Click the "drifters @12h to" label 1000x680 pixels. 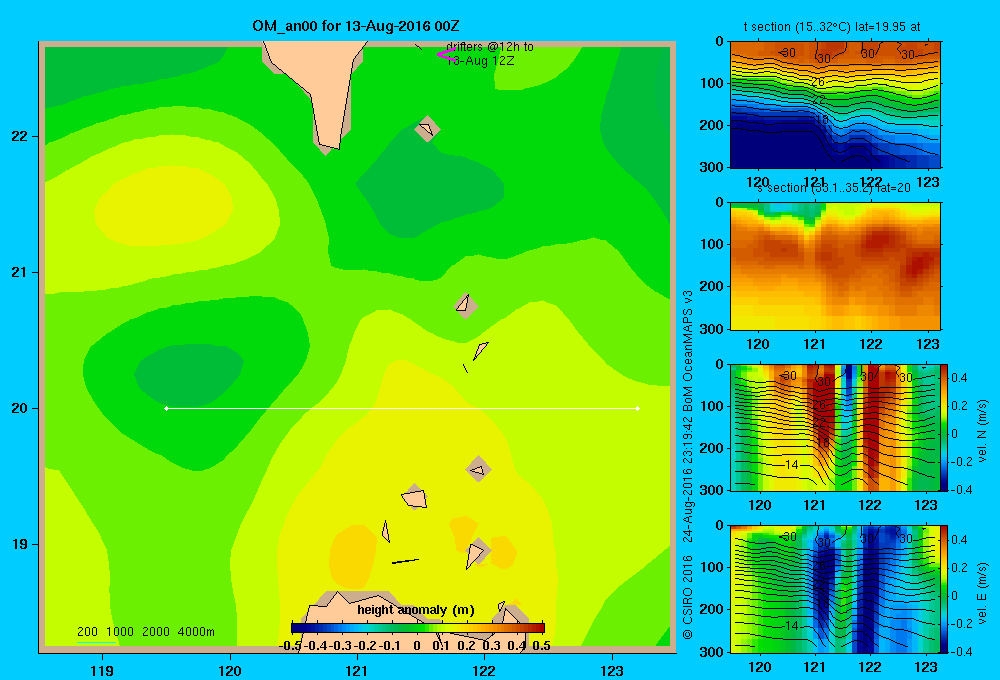point(490,47)
